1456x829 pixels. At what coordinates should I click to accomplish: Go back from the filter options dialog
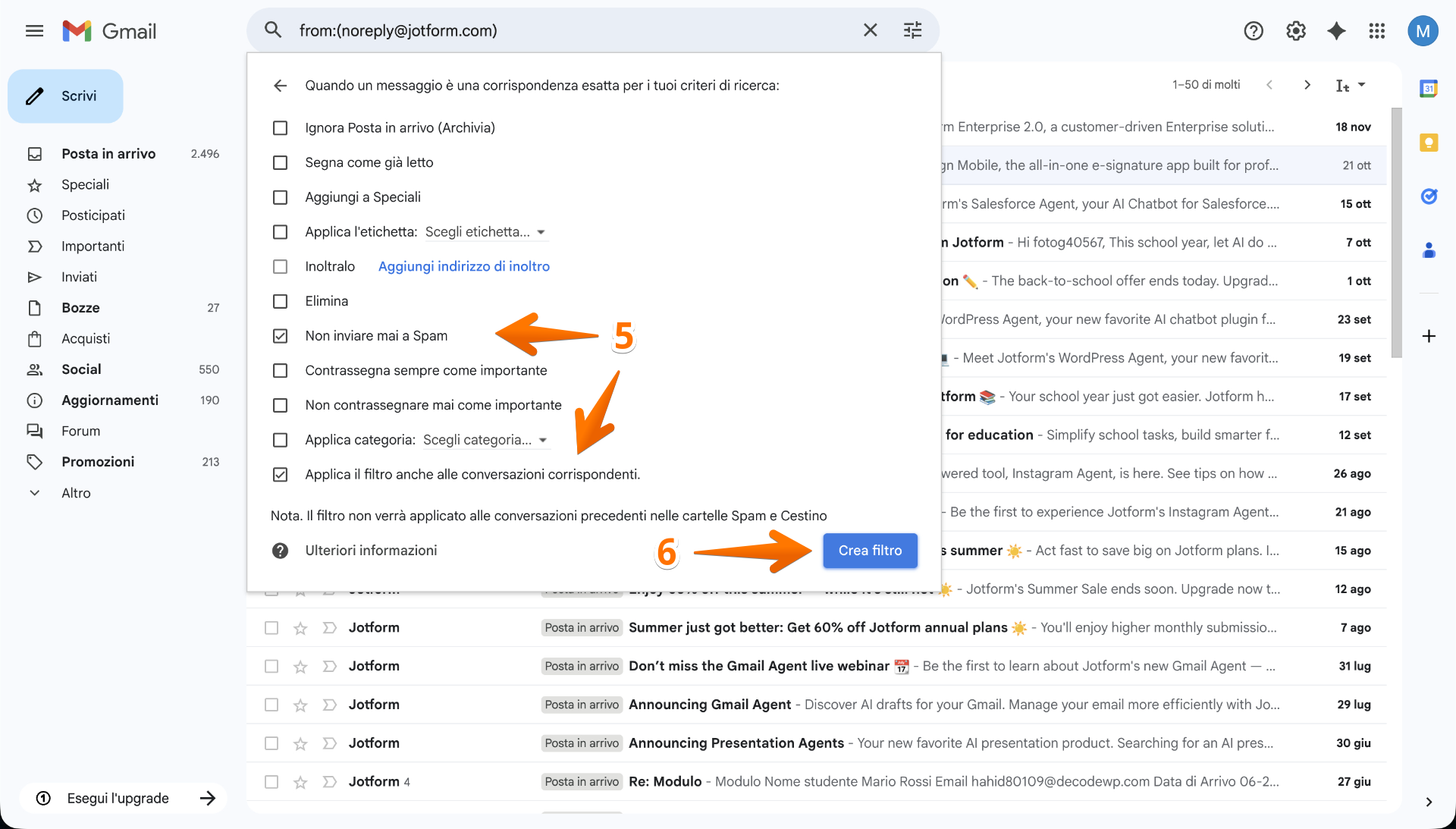pyautogui.click(x=280, y=86)
